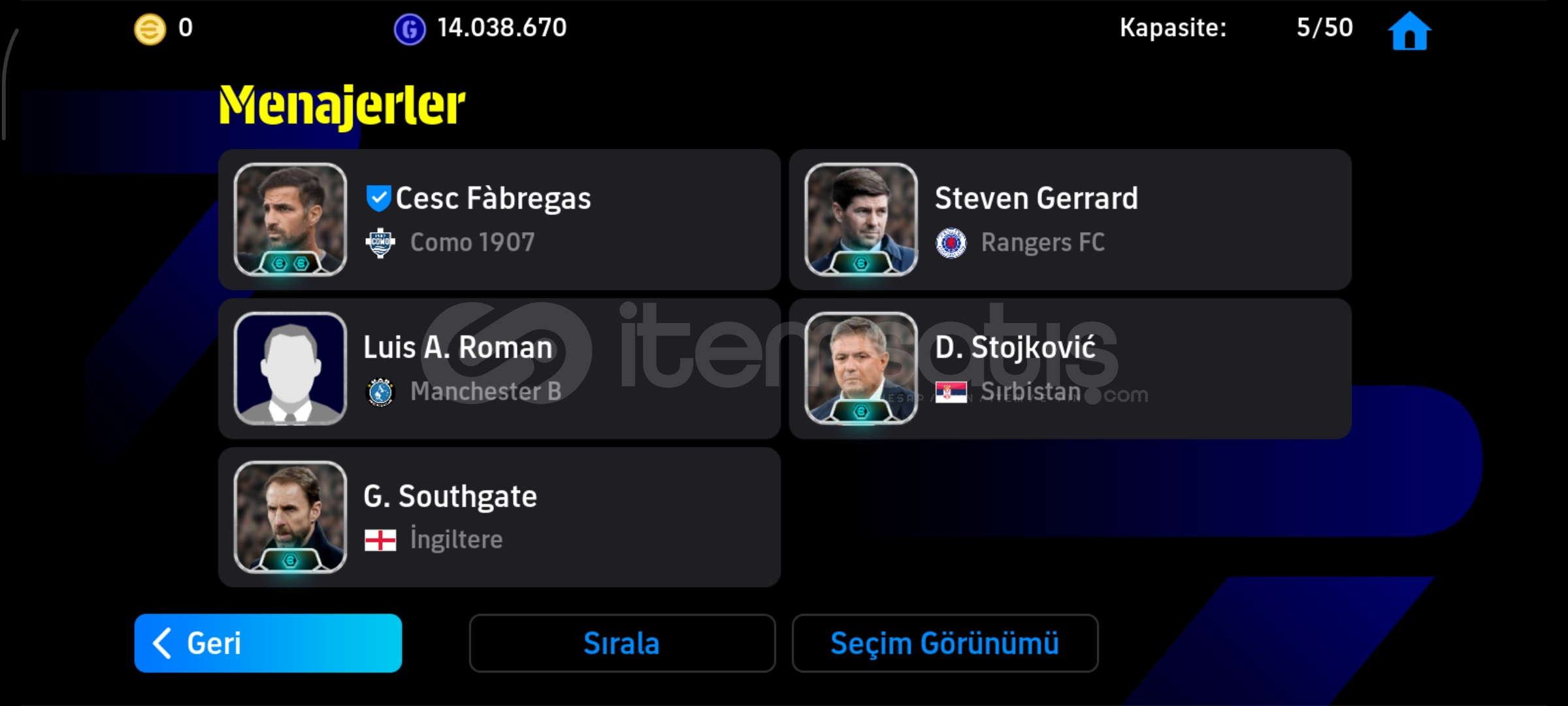The width and height of the screenshot is (1568, 706).
Task: Click the Como 1907 club crest
Action: (x=380, y=243)
